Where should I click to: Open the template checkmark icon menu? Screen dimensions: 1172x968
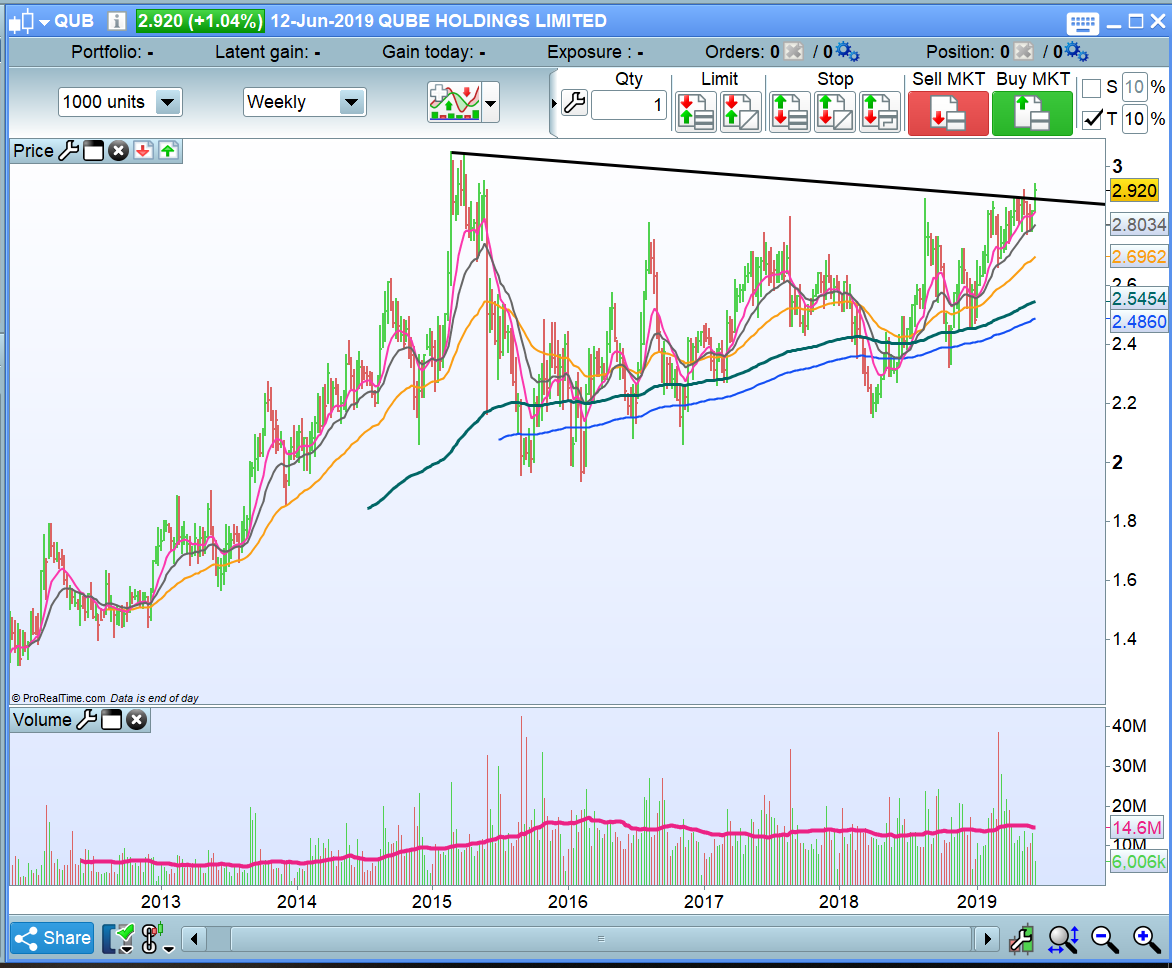119,939
